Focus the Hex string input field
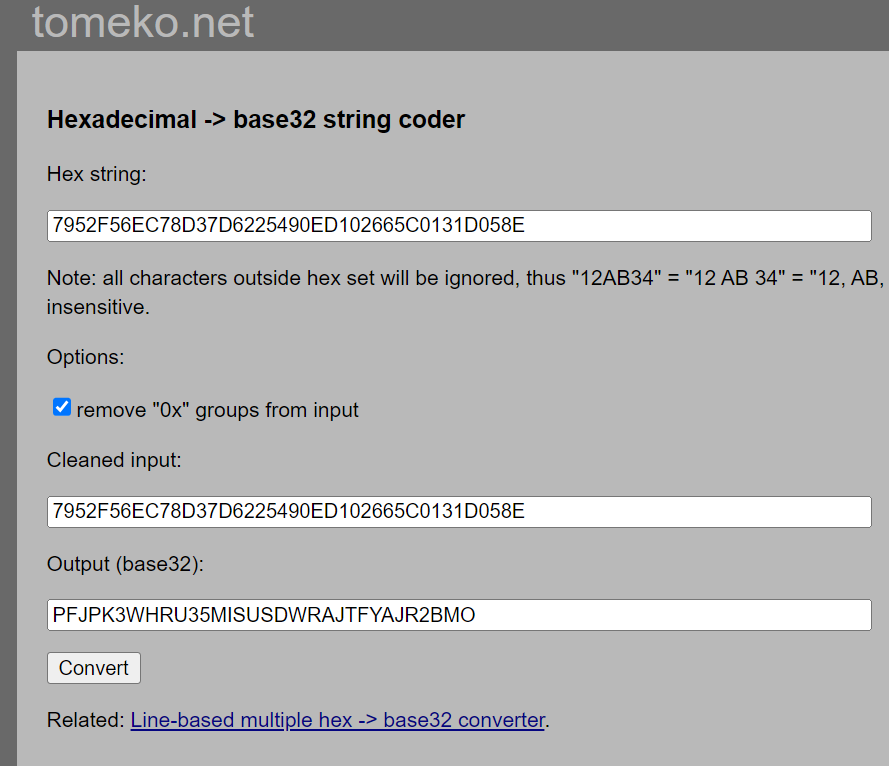Screen dimensions: 889x766 [459, 226]
